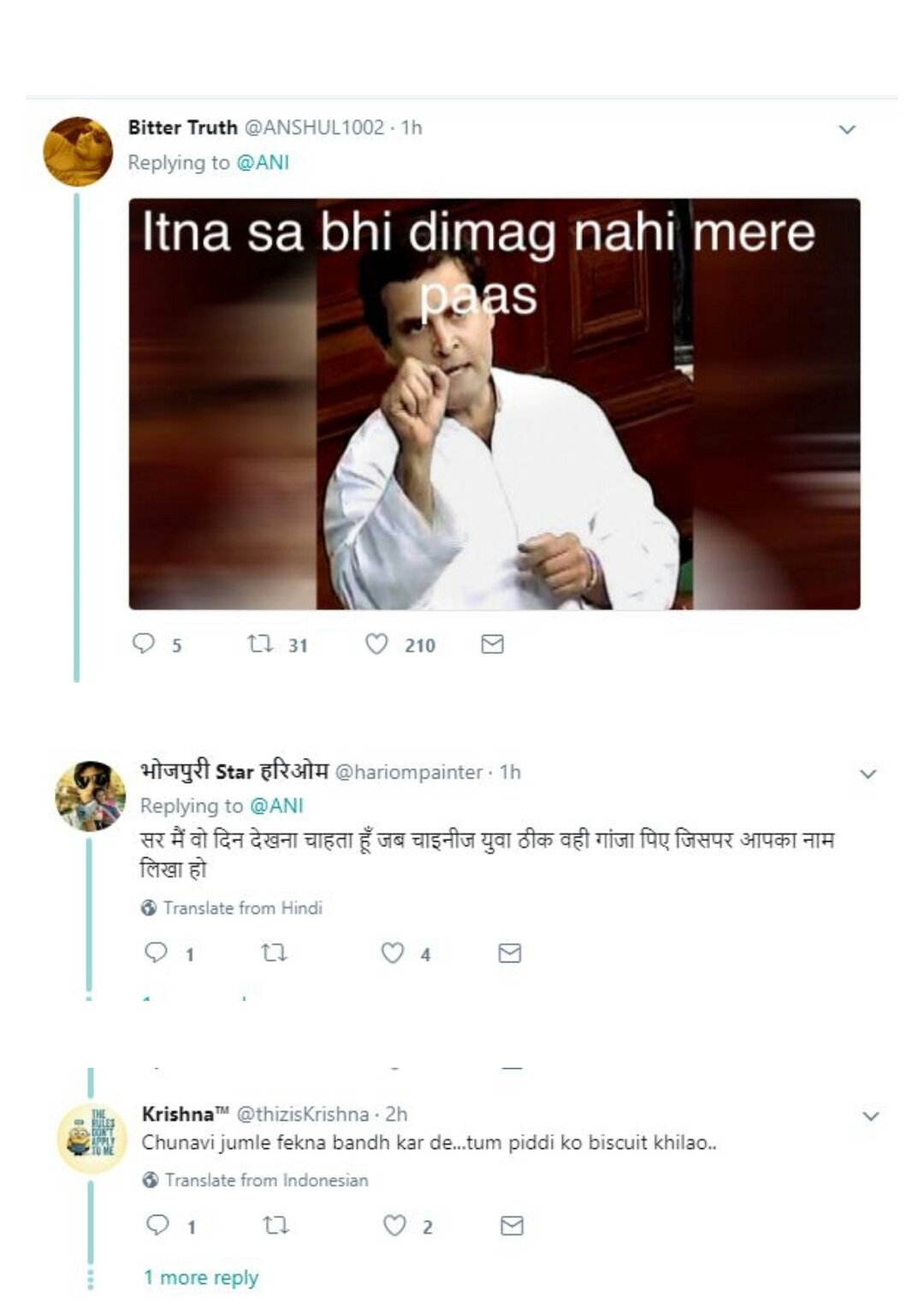
Task: Open the dropdown menu on hariompainter's tweet
Action: tap(868, 774)
